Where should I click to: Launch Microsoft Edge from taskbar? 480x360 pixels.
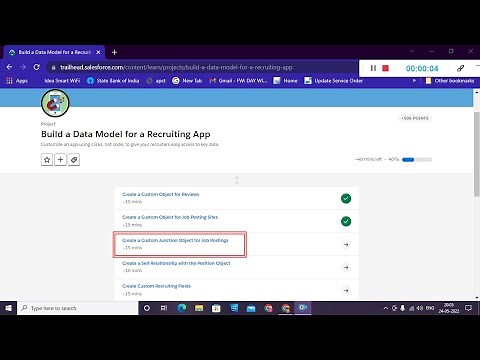(x=182, y=308)
